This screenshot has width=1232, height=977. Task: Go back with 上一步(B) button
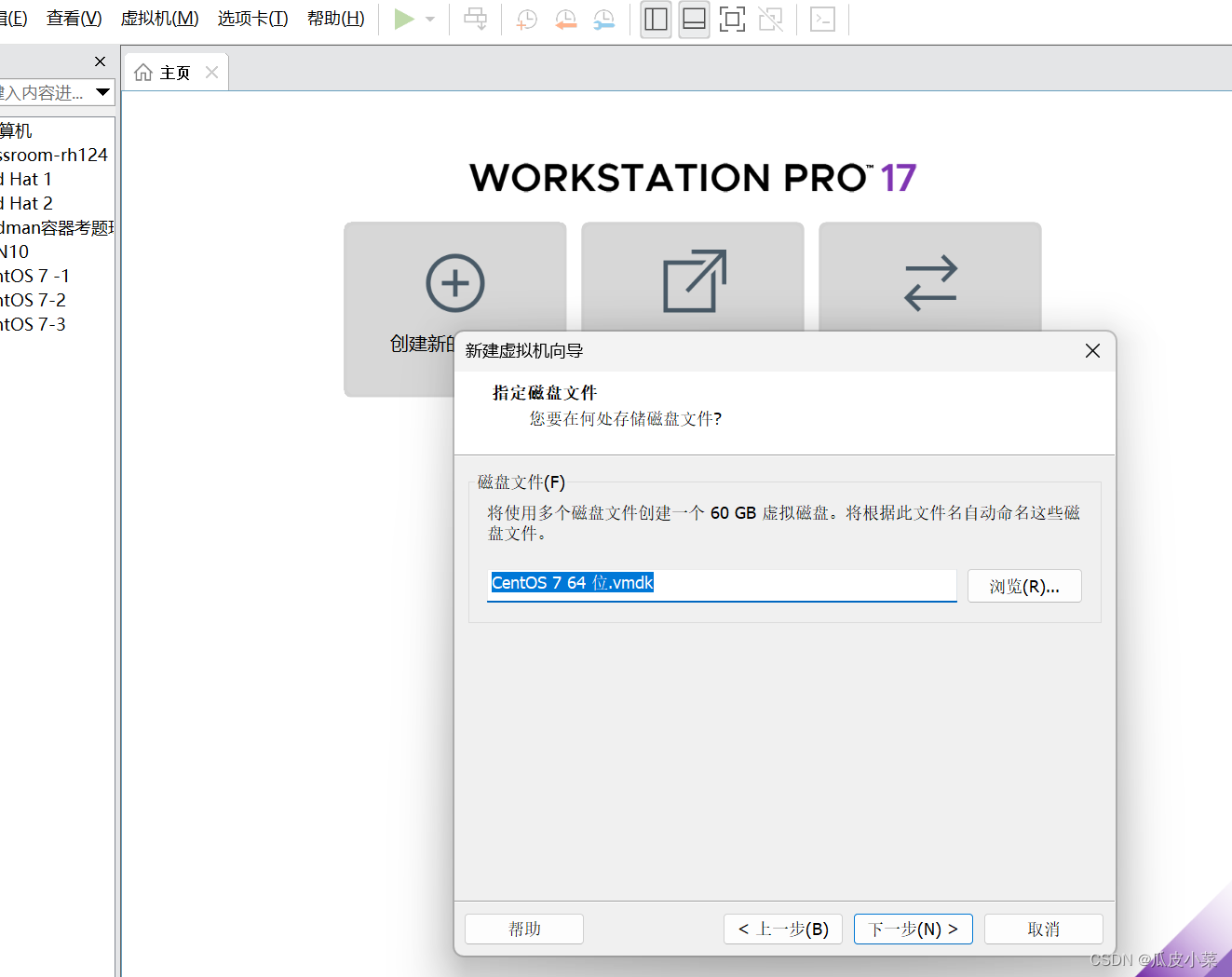point(783,929)
